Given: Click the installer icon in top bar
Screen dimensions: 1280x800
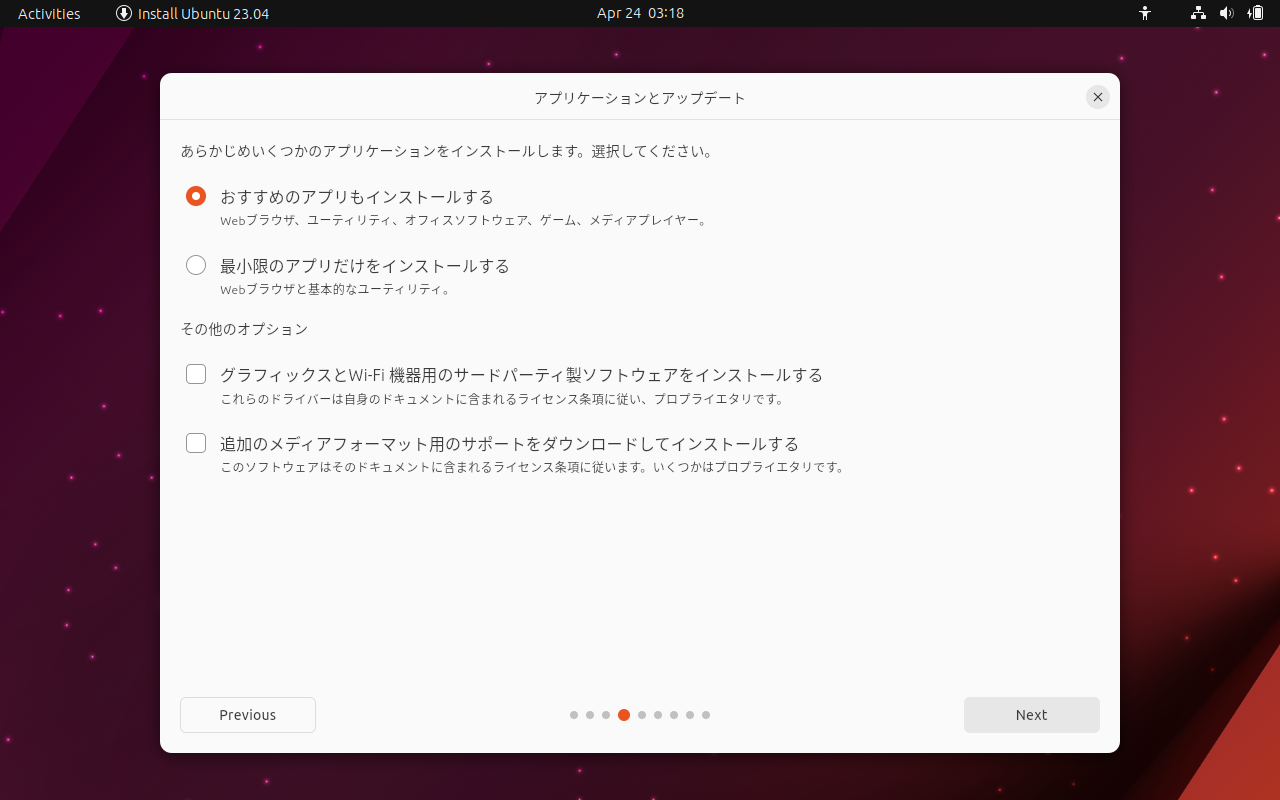Looking at the screenshot, I should coord(124,13).
